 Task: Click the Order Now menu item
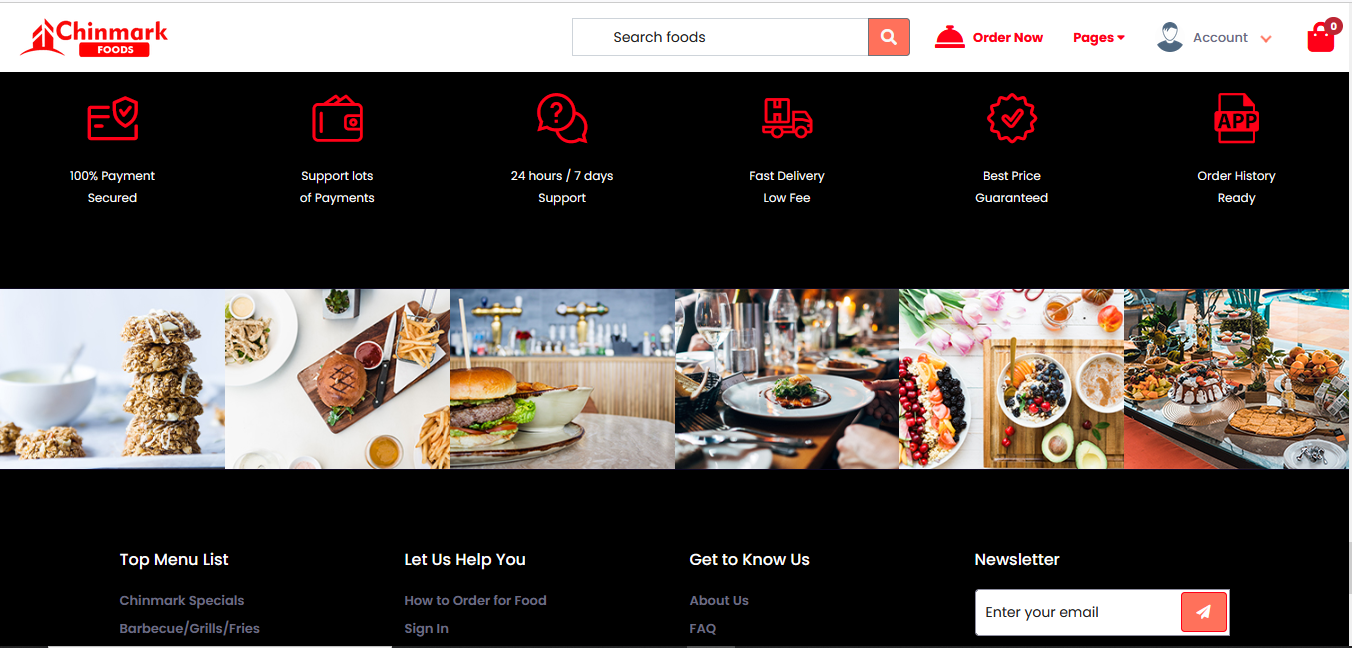989,37
